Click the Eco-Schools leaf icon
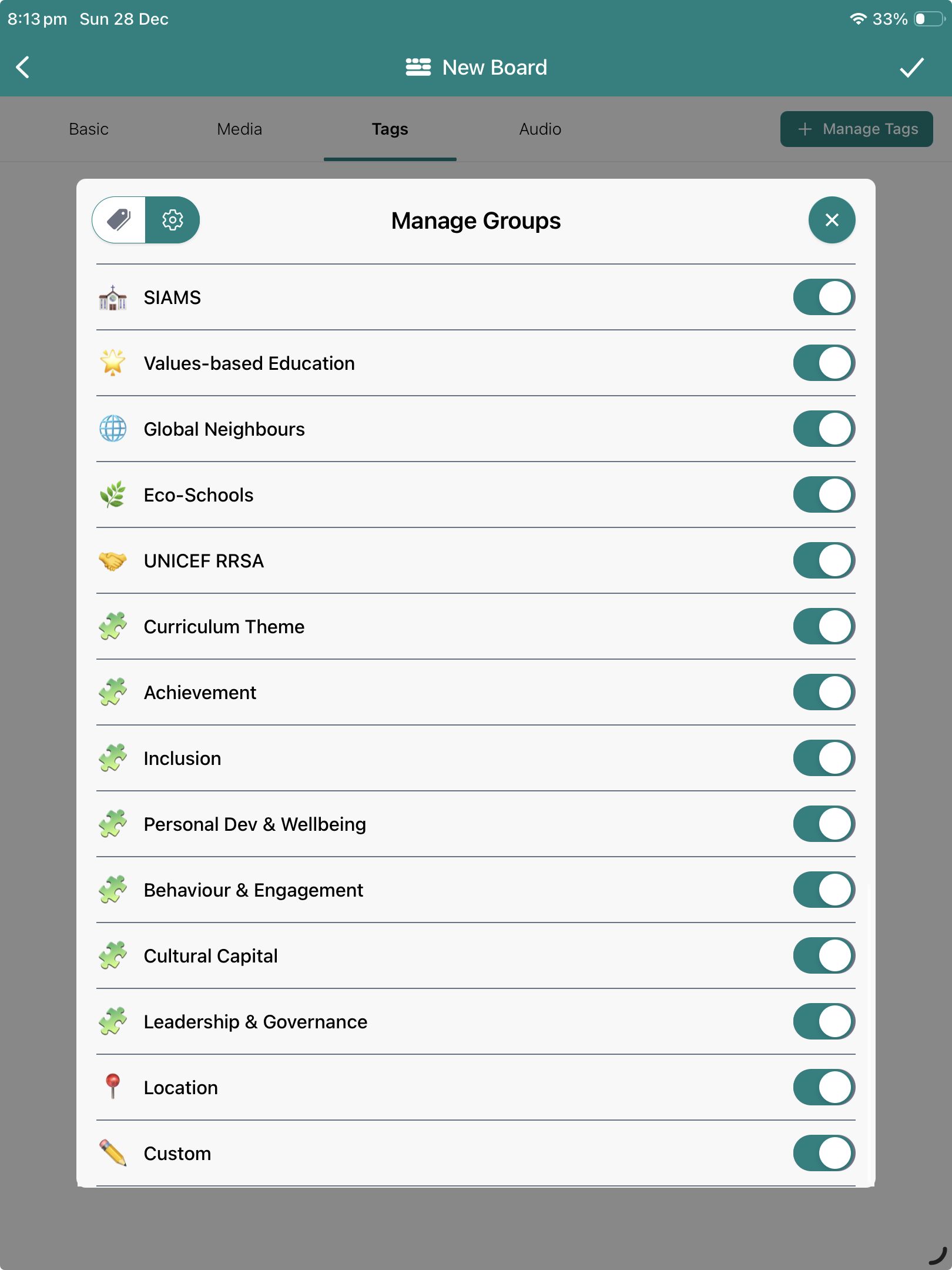 (x=113, y=494)
